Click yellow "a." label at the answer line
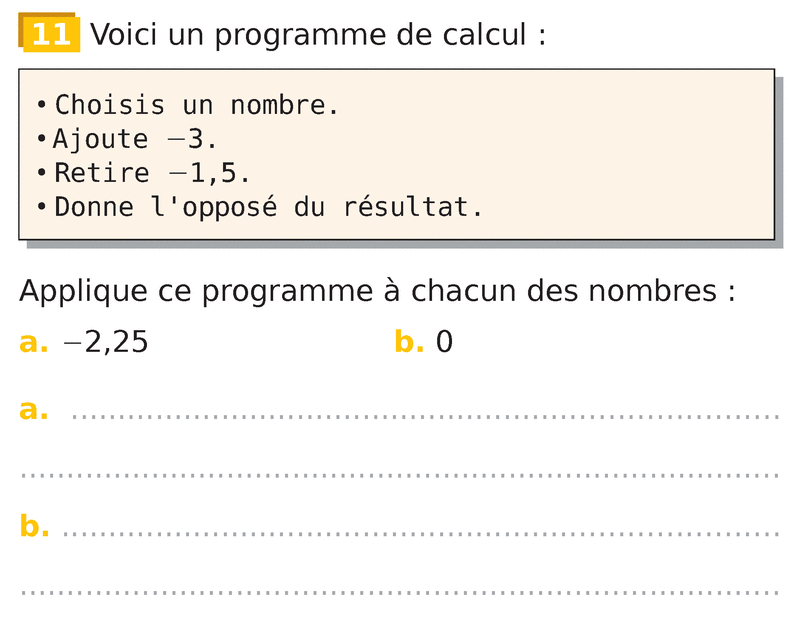803x617 pixels. pyautogui.click(x=33, y=409)
